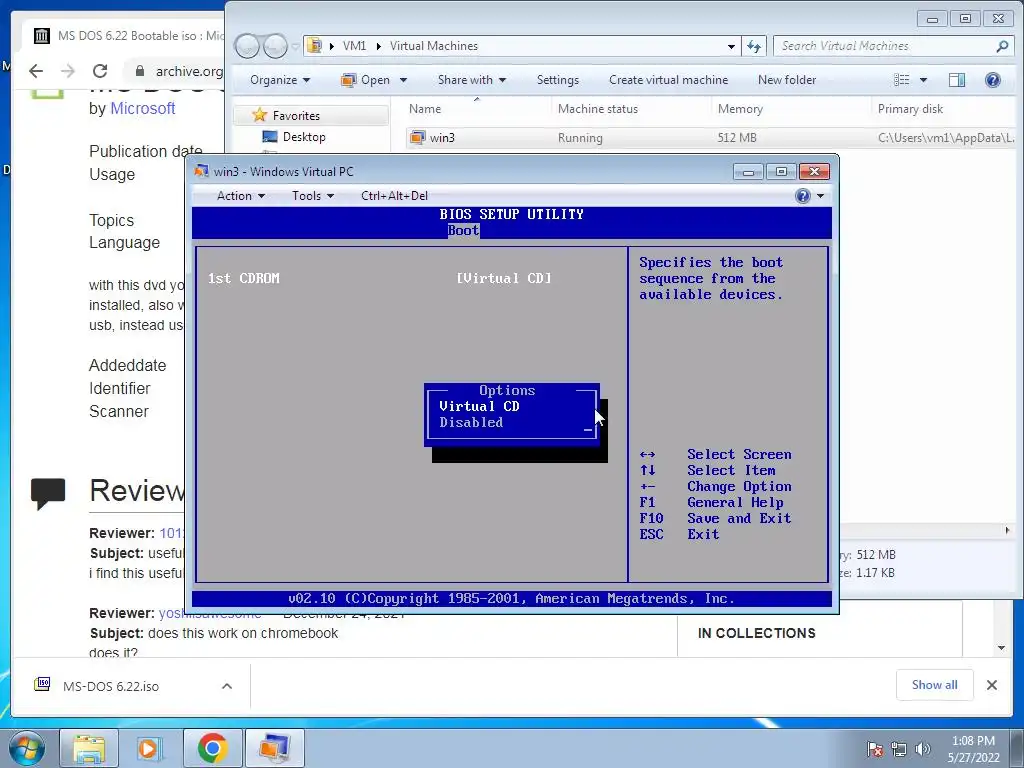Select the win3 virtual machine row
This screenshot has width=1024, height=768.
click(x=711, y=138)
